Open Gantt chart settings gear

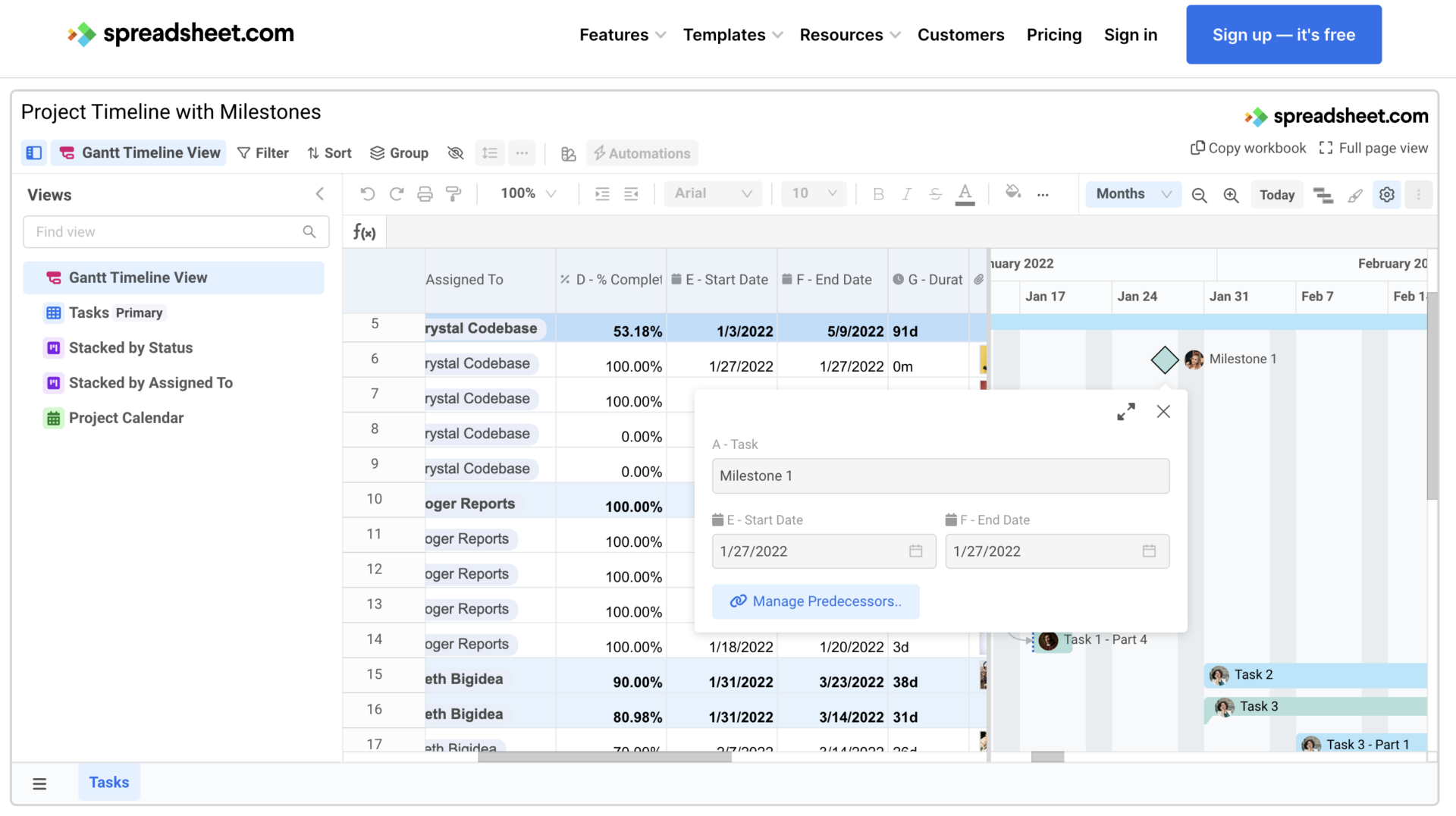pos(1387,194)
